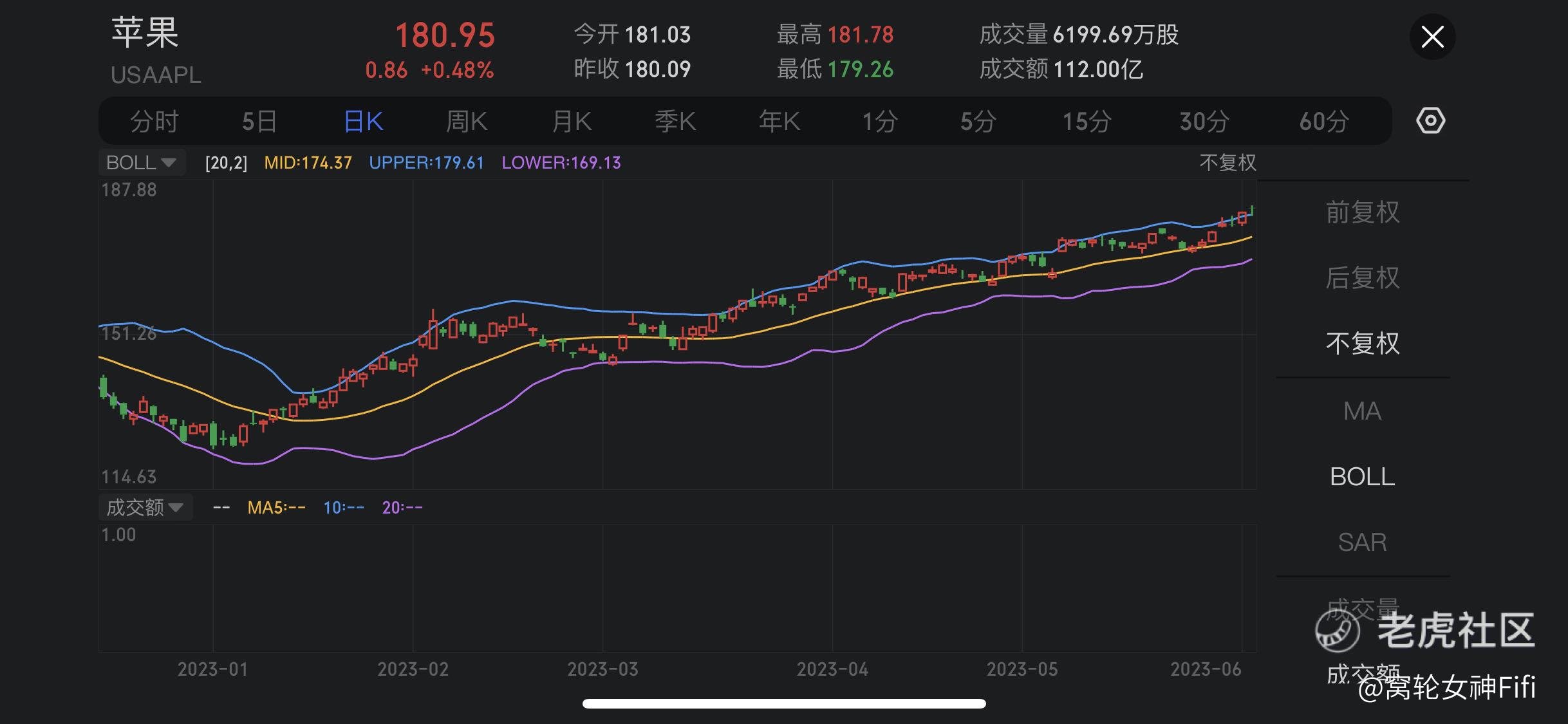This screenshot has height=724, width=1568.
Task: Open chart settings hexagon icon
Action: point(1430,121)
